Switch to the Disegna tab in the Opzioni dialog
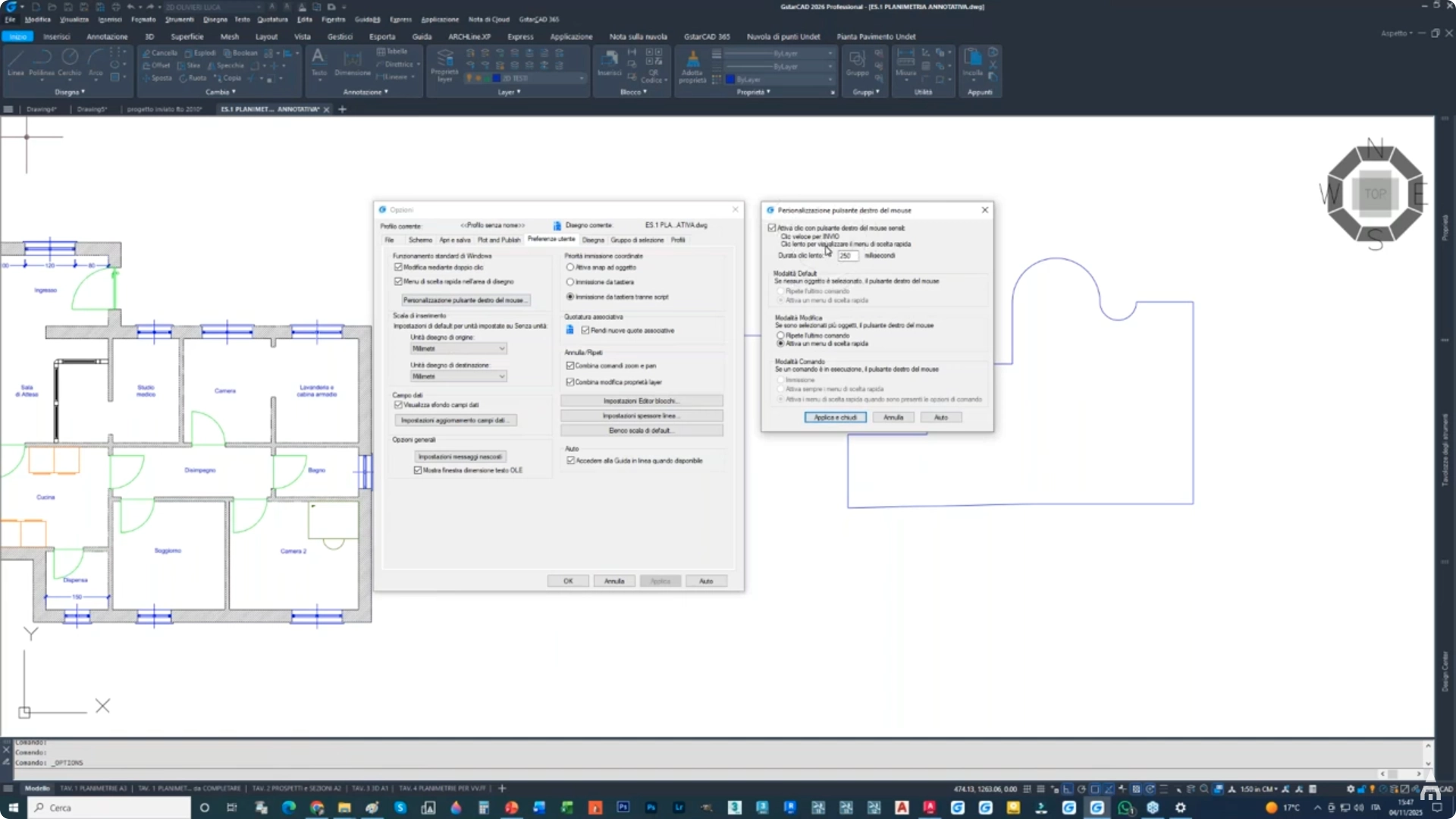Image resolution: width=1456 pixels, height=819 pixels. (593, 240)
